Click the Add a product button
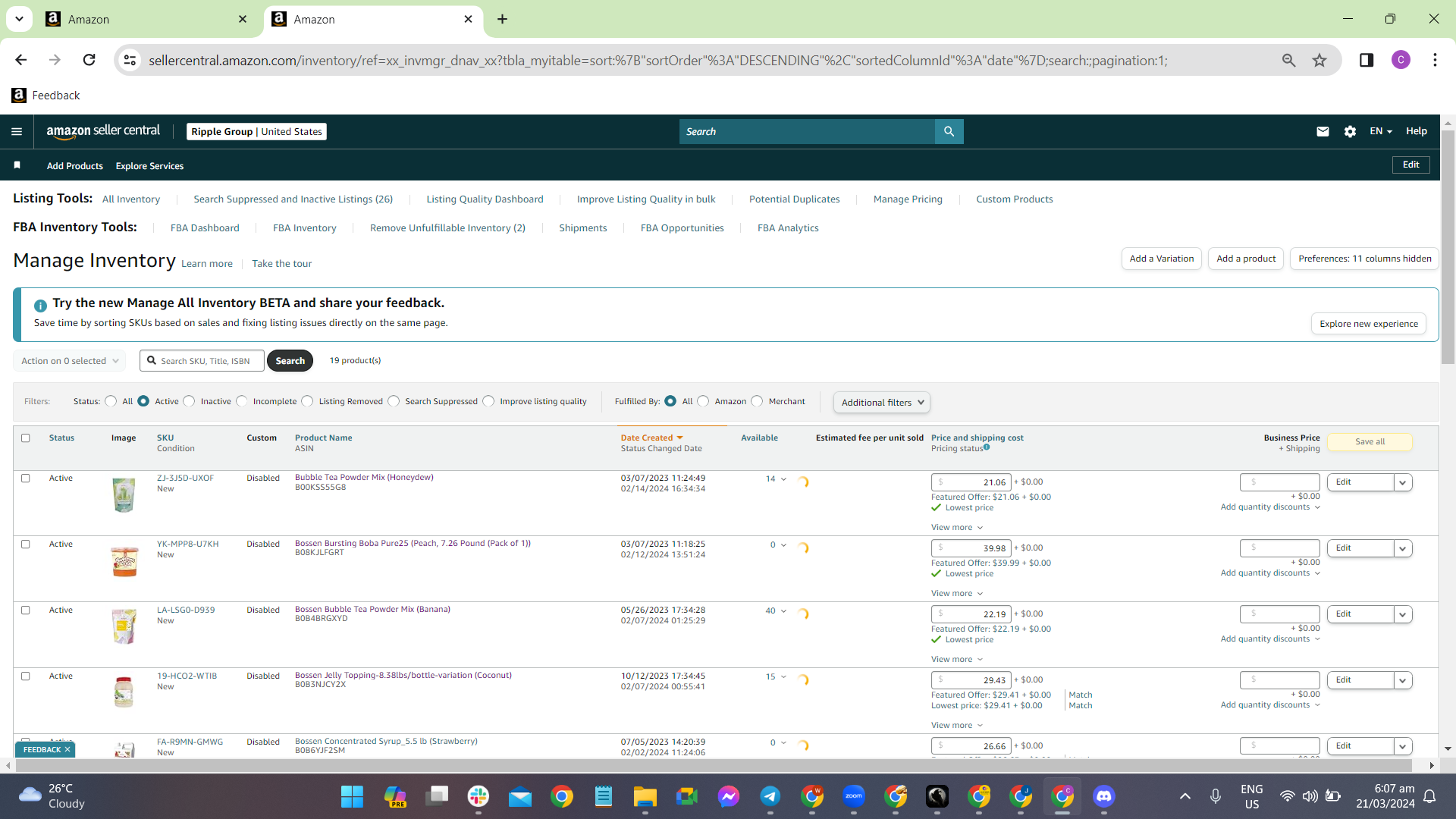Screen dimensions: 1456x819 [1246, 259]
